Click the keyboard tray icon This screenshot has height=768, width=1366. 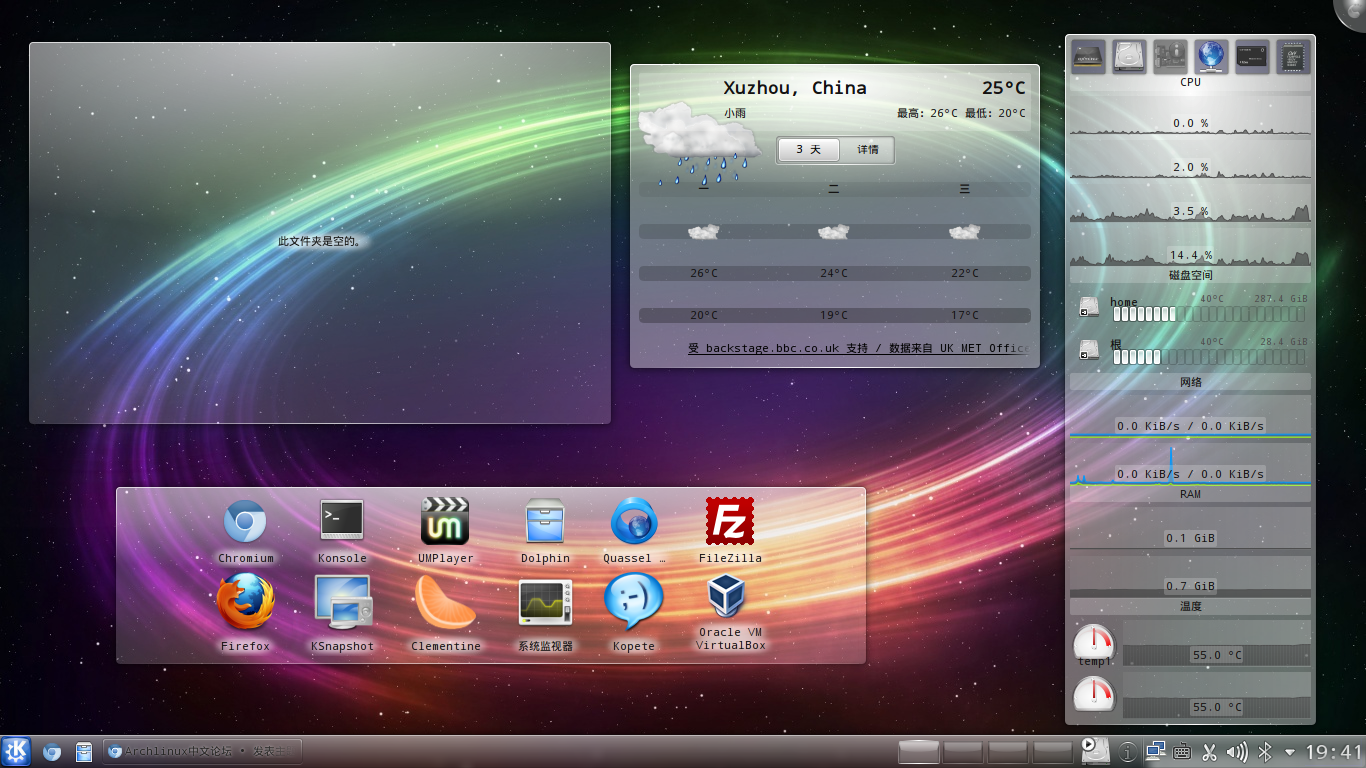point(1182,752)
